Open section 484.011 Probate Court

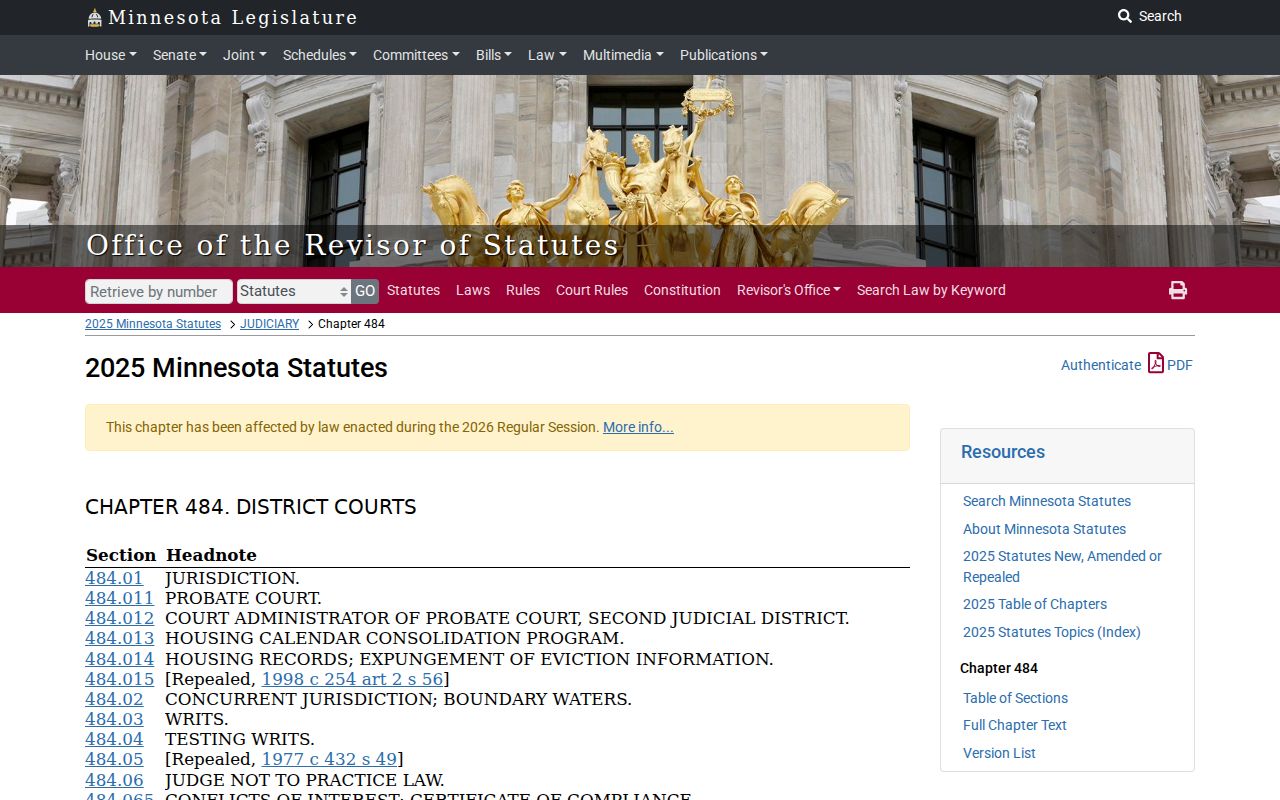pyautogui.click(x=120, y=598)
